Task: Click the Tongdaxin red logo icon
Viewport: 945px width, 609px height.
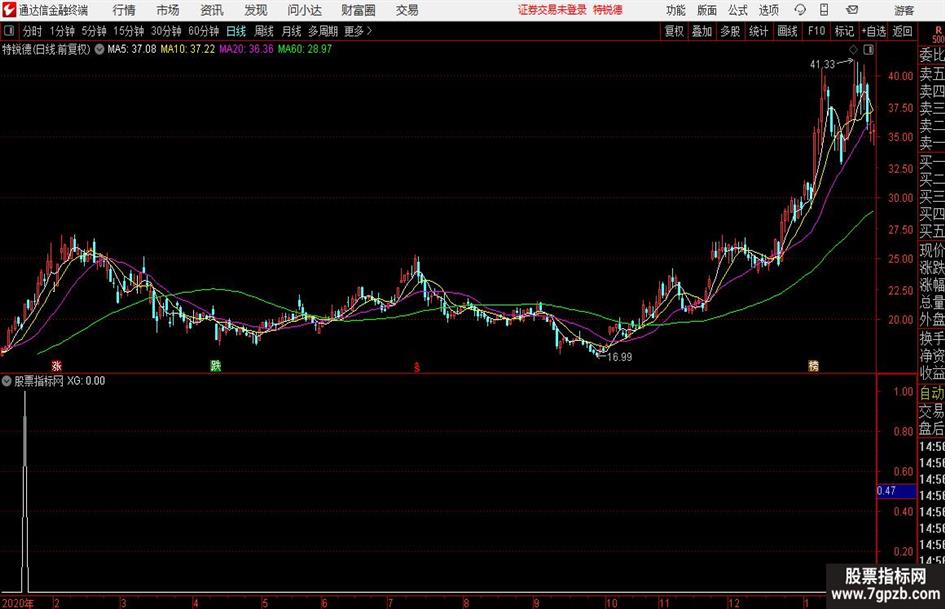Action: click(x=9, y=10)
